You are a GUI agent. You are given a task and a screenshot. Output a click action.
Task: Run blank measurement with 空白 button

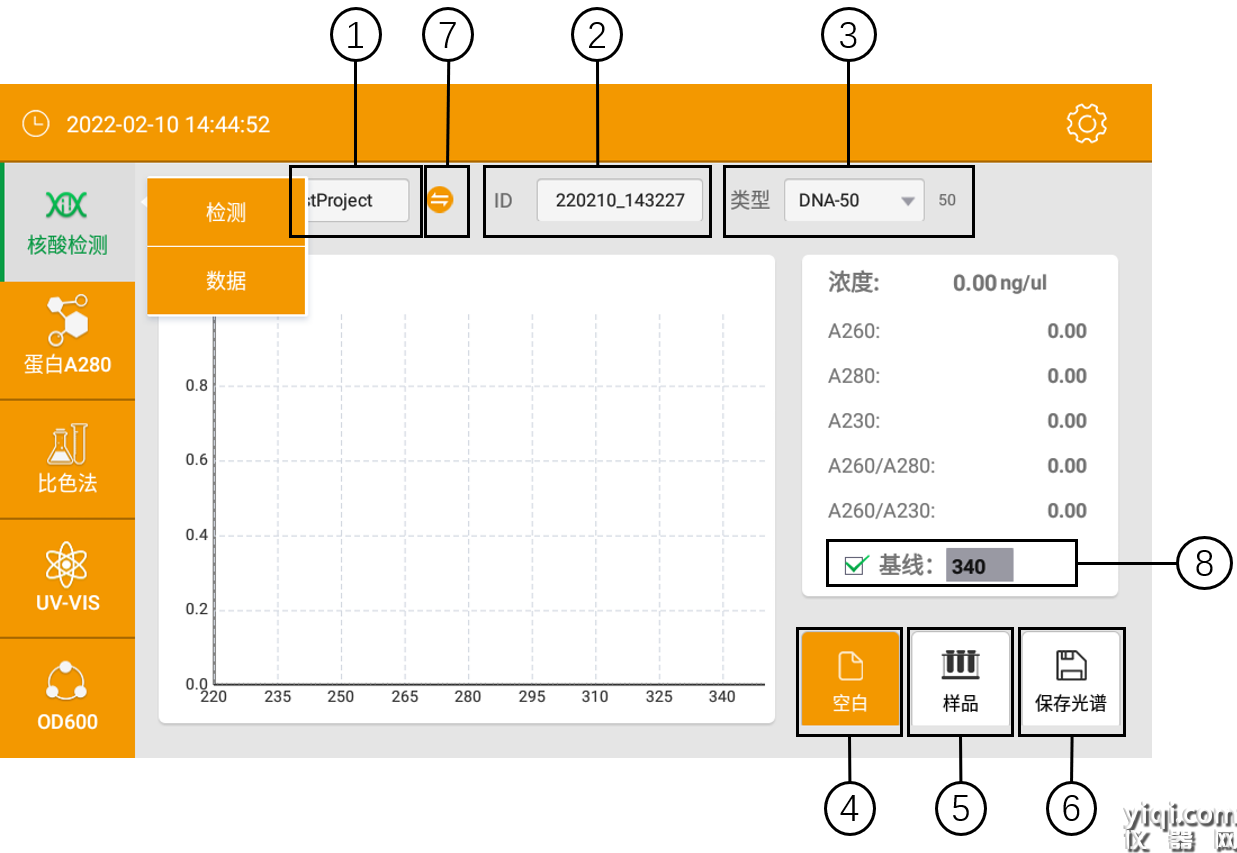point(850,681)
